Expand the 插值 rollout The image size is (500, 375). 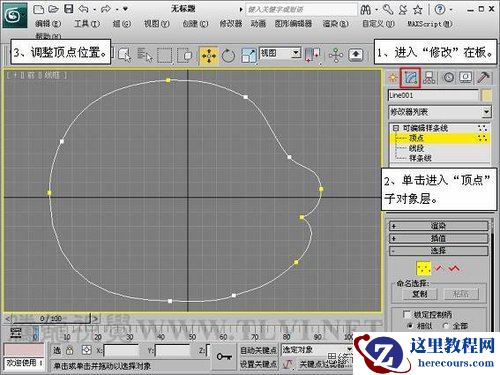pos(439,238)
